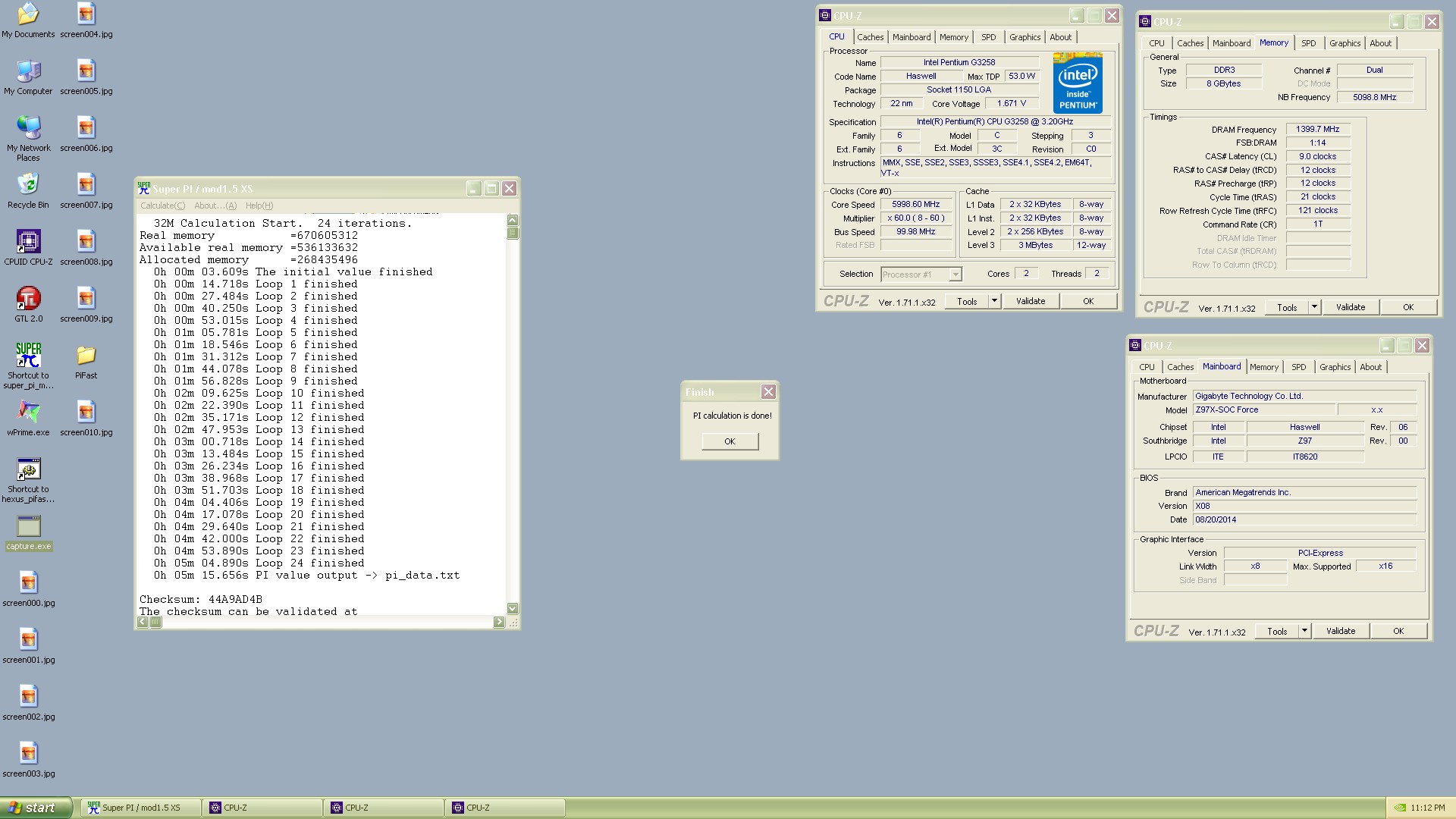Expand Tools dropdown arrow in CPU tab window

[994, 301]
